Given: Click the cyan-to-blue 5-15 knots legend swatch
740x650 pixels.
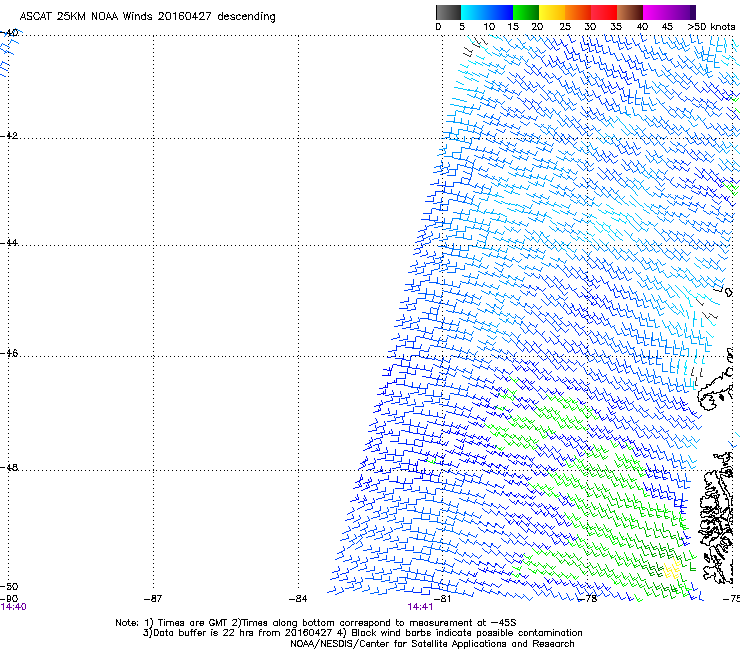Looking at the screenshot, I should [x=487, y=12].
